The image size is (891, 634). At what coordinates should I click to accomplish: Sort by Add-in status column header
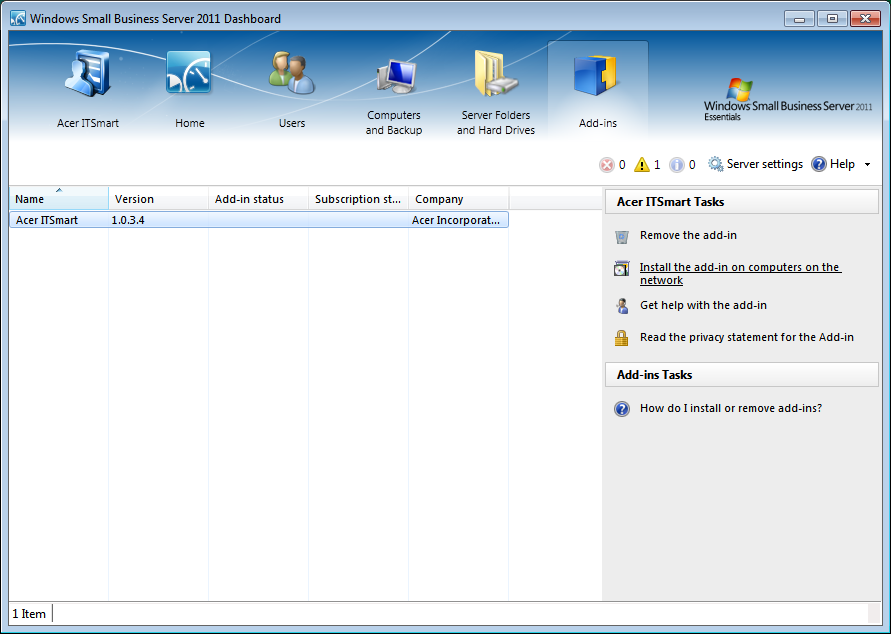click(259, 199)
